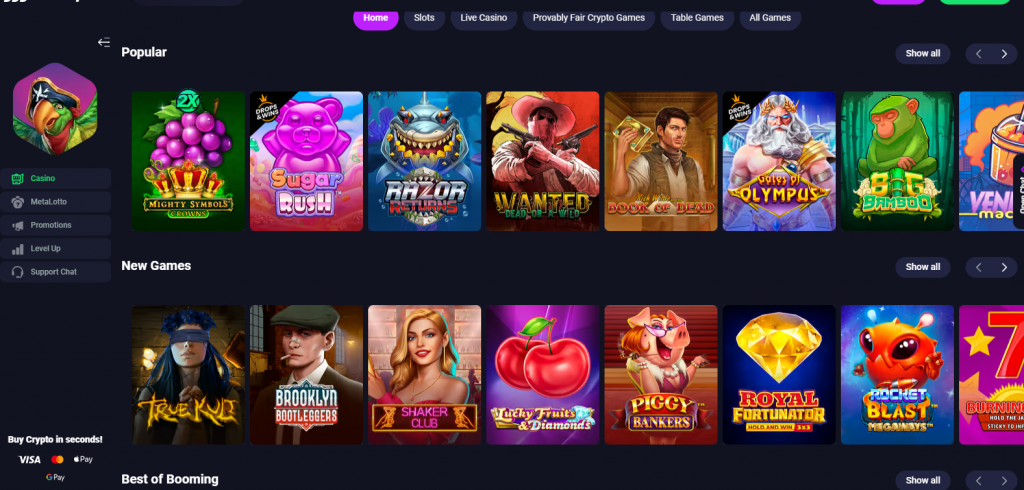The image size is (1024, 490).
Task: Open Promotions from the sidebar
Action: coord(56,225)
